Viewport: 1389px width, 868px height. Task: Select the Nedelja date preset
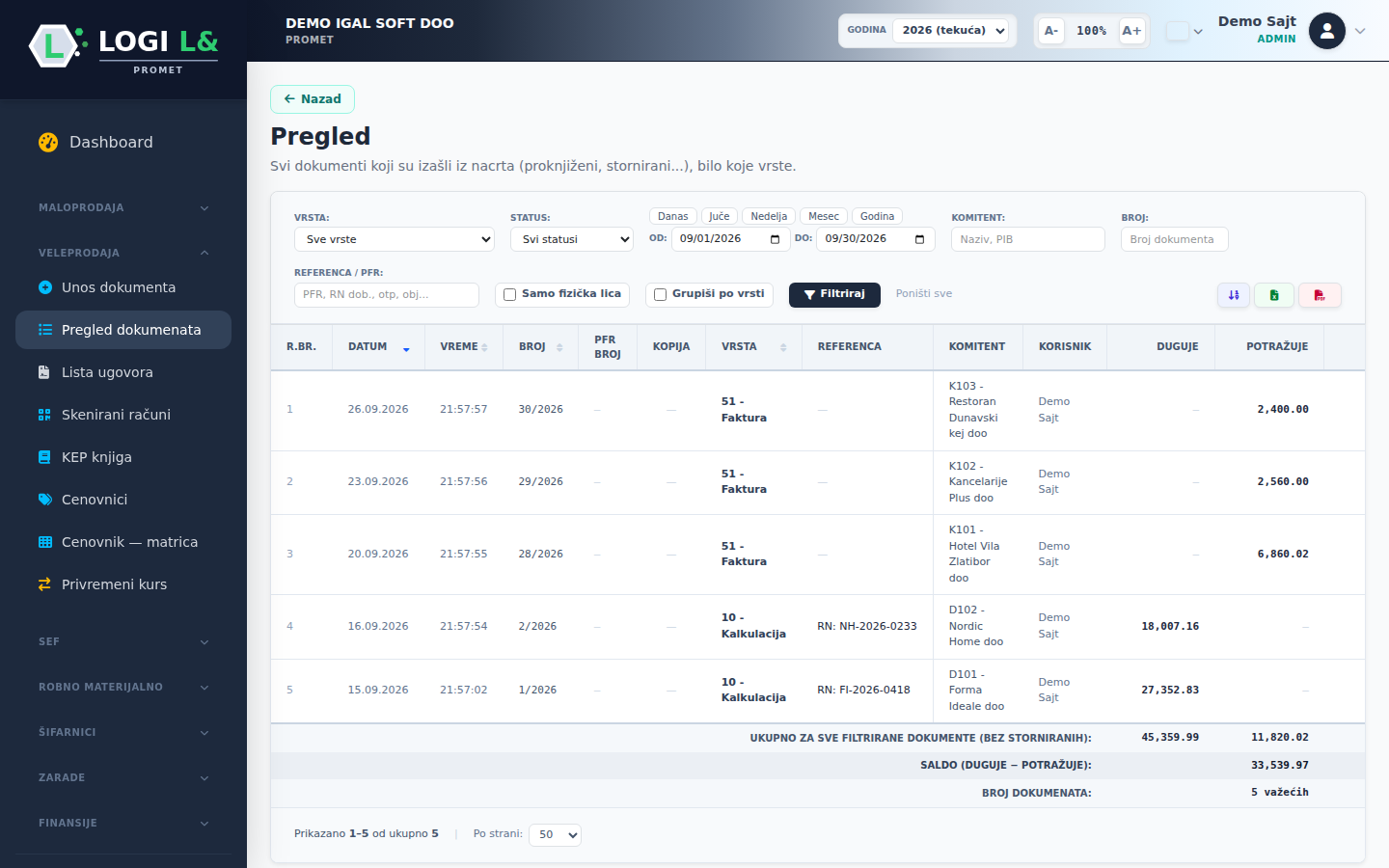click(769, 216)
